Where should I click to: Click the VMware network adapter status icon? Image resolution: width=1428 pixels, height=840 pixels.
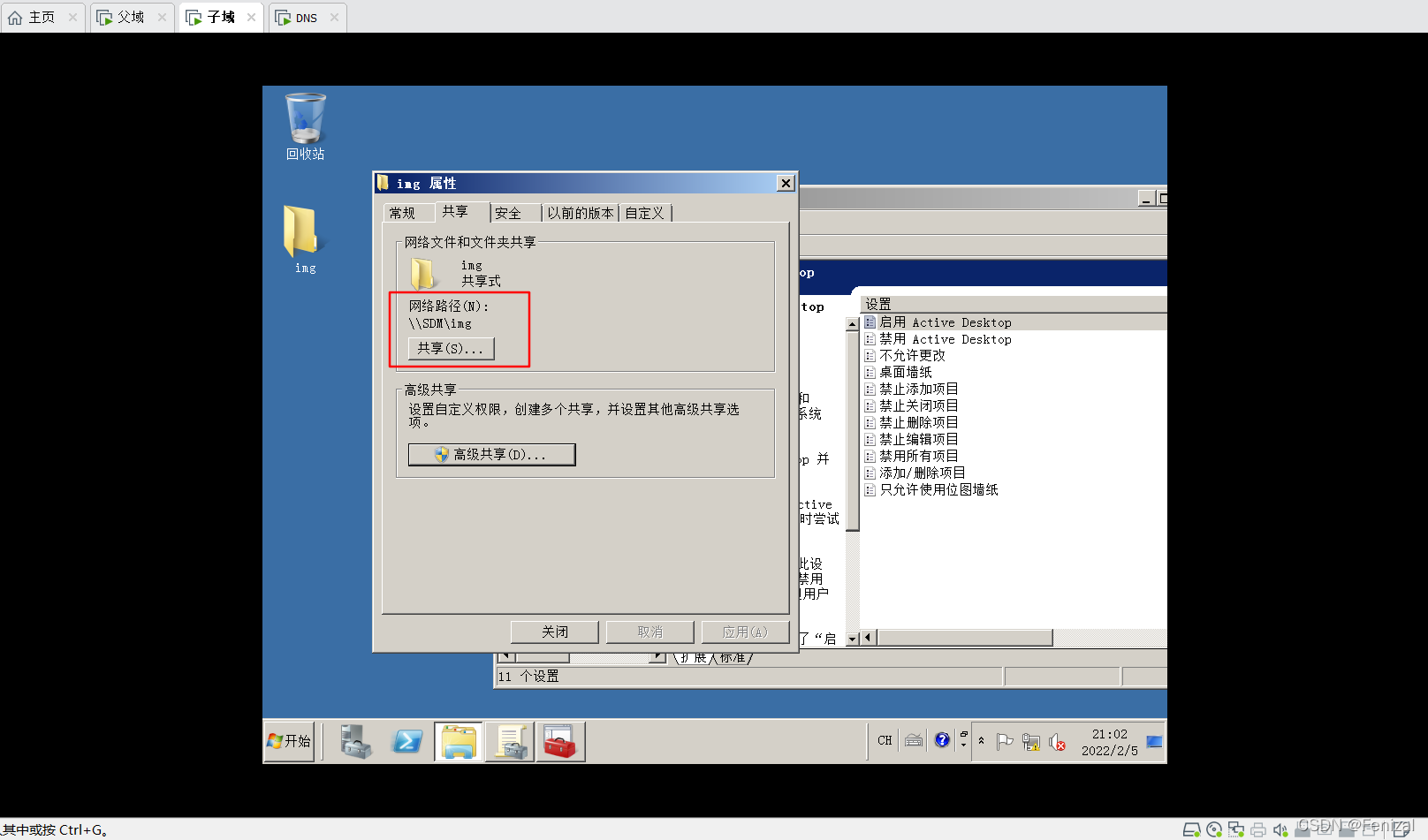point(1235,829)
